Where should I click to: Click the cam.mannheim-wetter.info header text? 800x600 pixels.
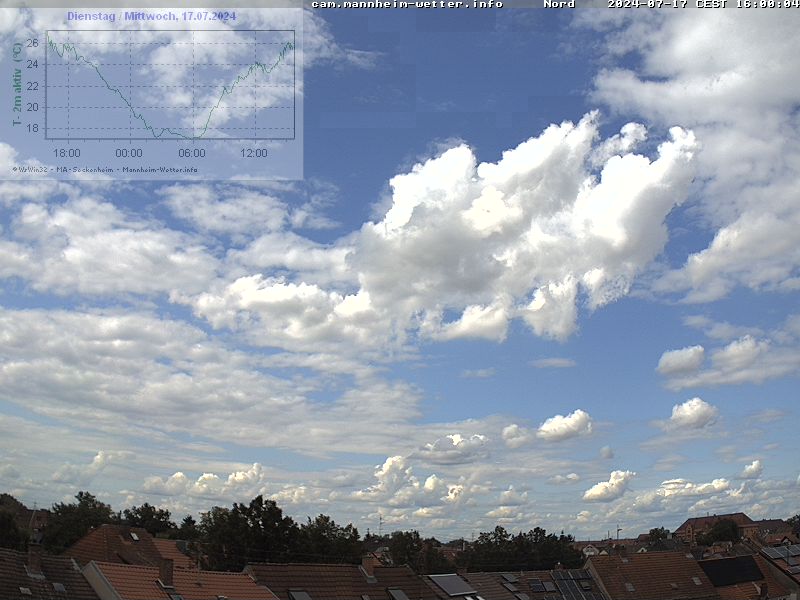coord(406,4)
